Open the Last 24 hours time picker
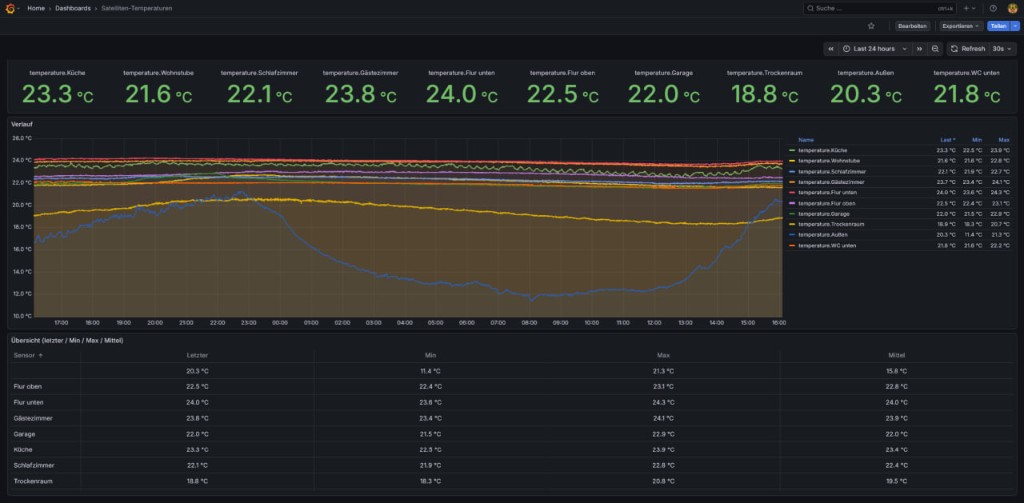Image resolution: width=1024 pixels, height=503 pixels. [875, 49]
